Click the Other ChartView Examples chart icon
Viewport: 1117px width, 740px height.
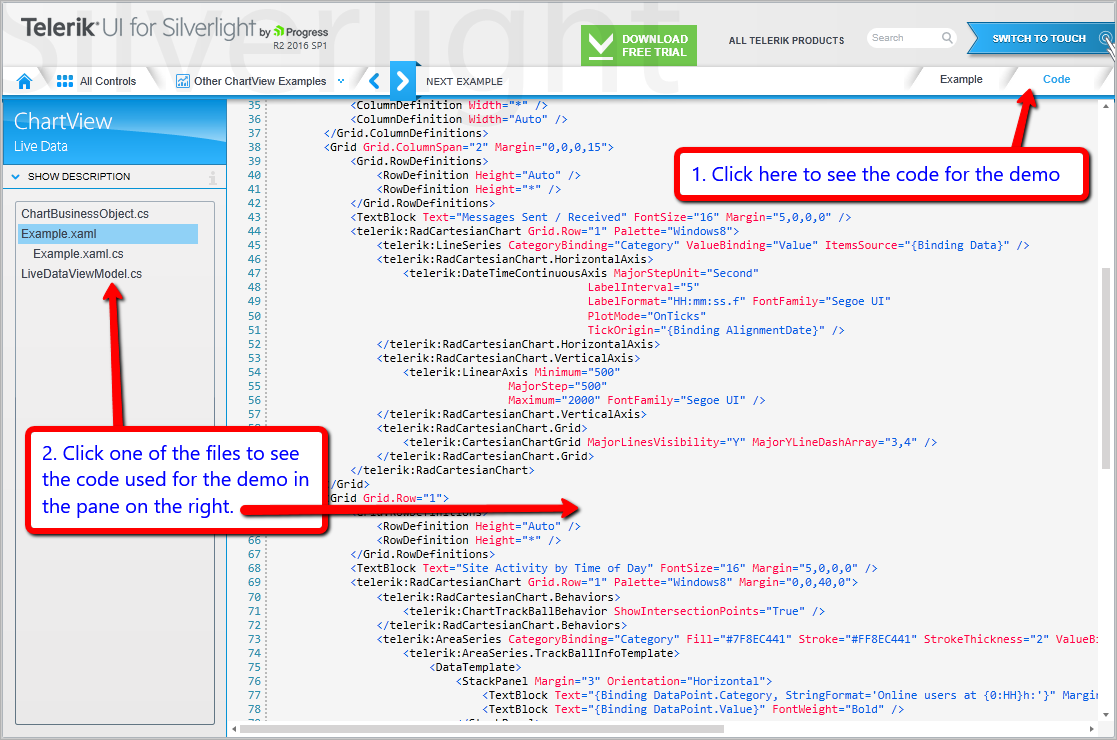pos(183,81)
